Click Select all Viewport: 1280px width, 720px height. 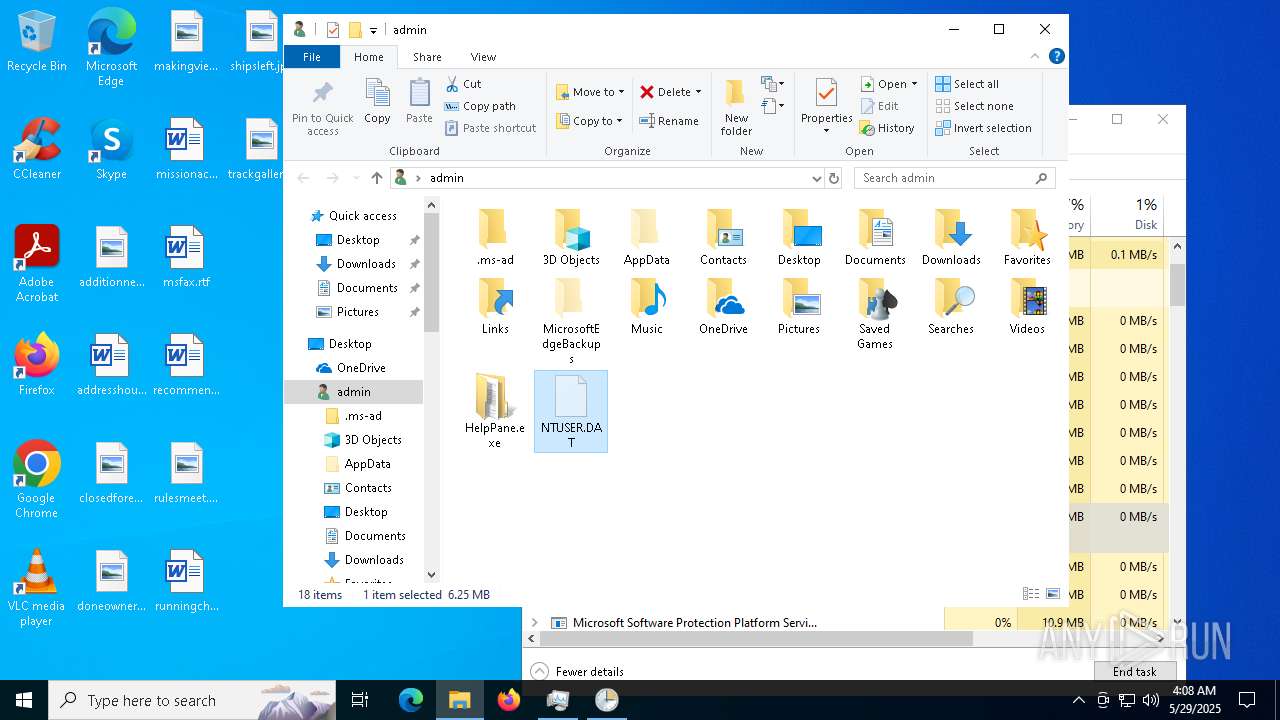967,84
